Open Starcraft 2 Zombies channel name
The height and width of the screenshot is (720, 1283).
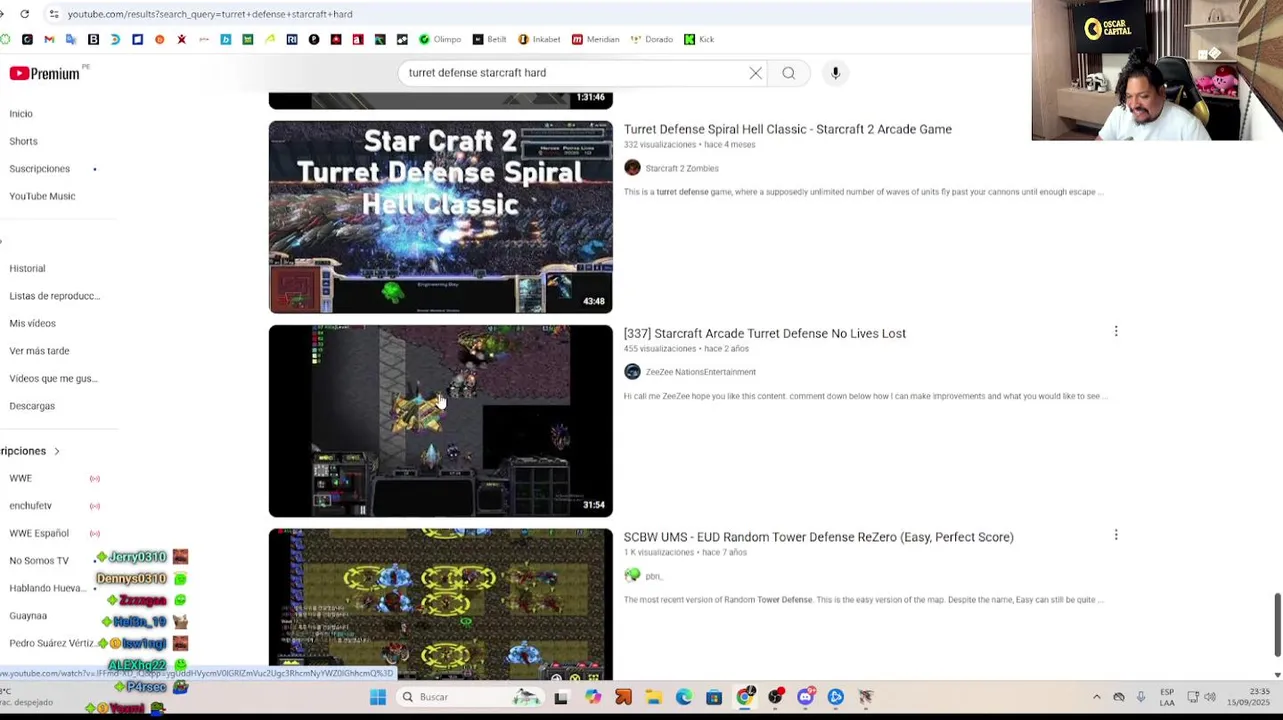tap(682, 168)
